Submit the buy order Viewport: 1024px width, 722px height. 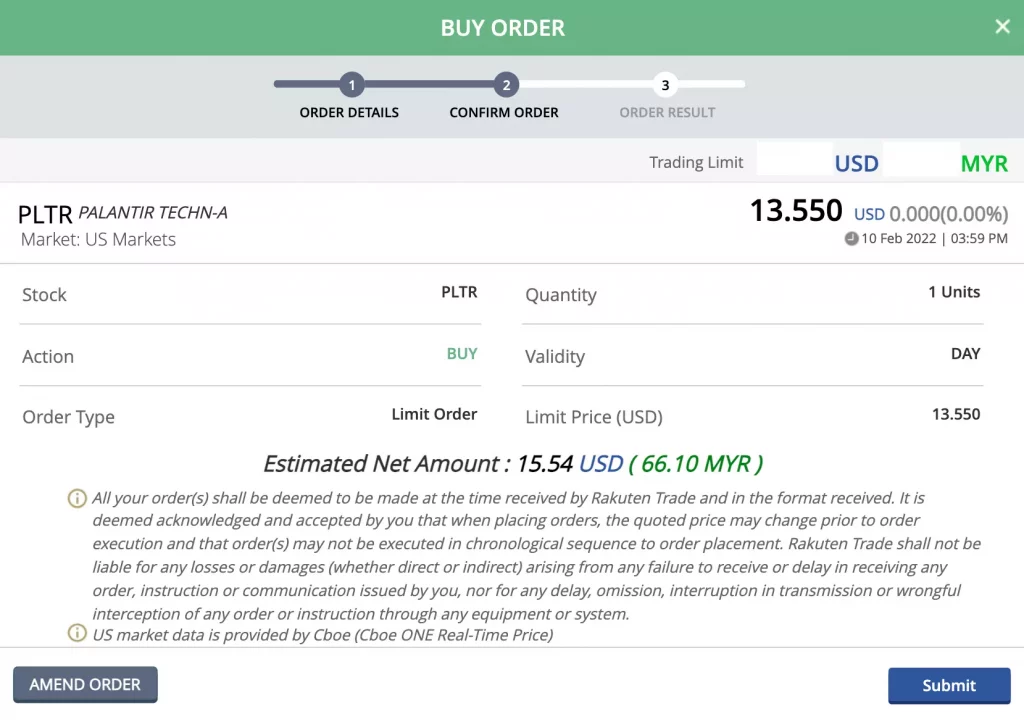coord(948,685)
